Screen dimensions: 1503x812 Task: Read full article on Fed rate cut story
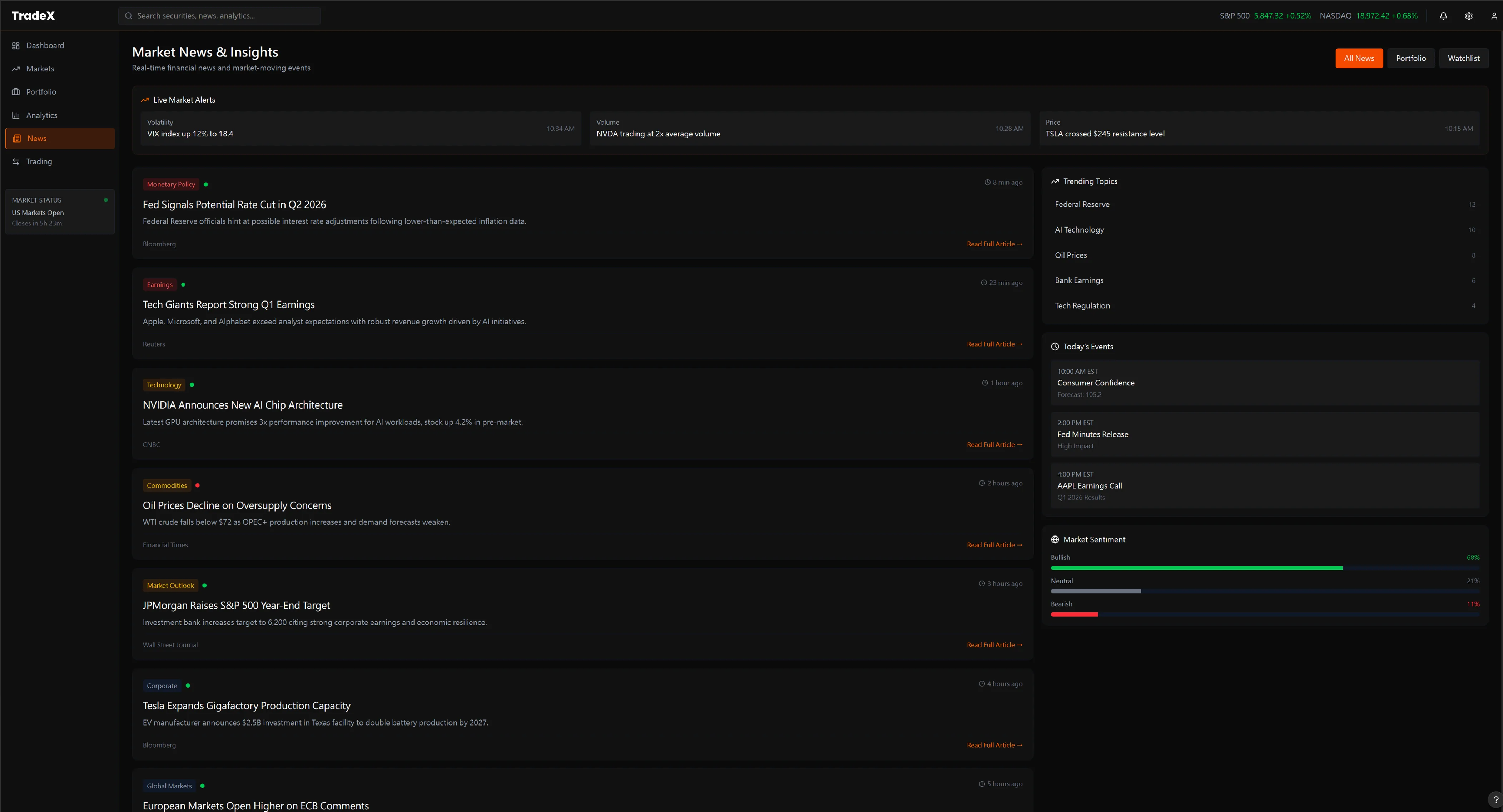coord(994,244)
